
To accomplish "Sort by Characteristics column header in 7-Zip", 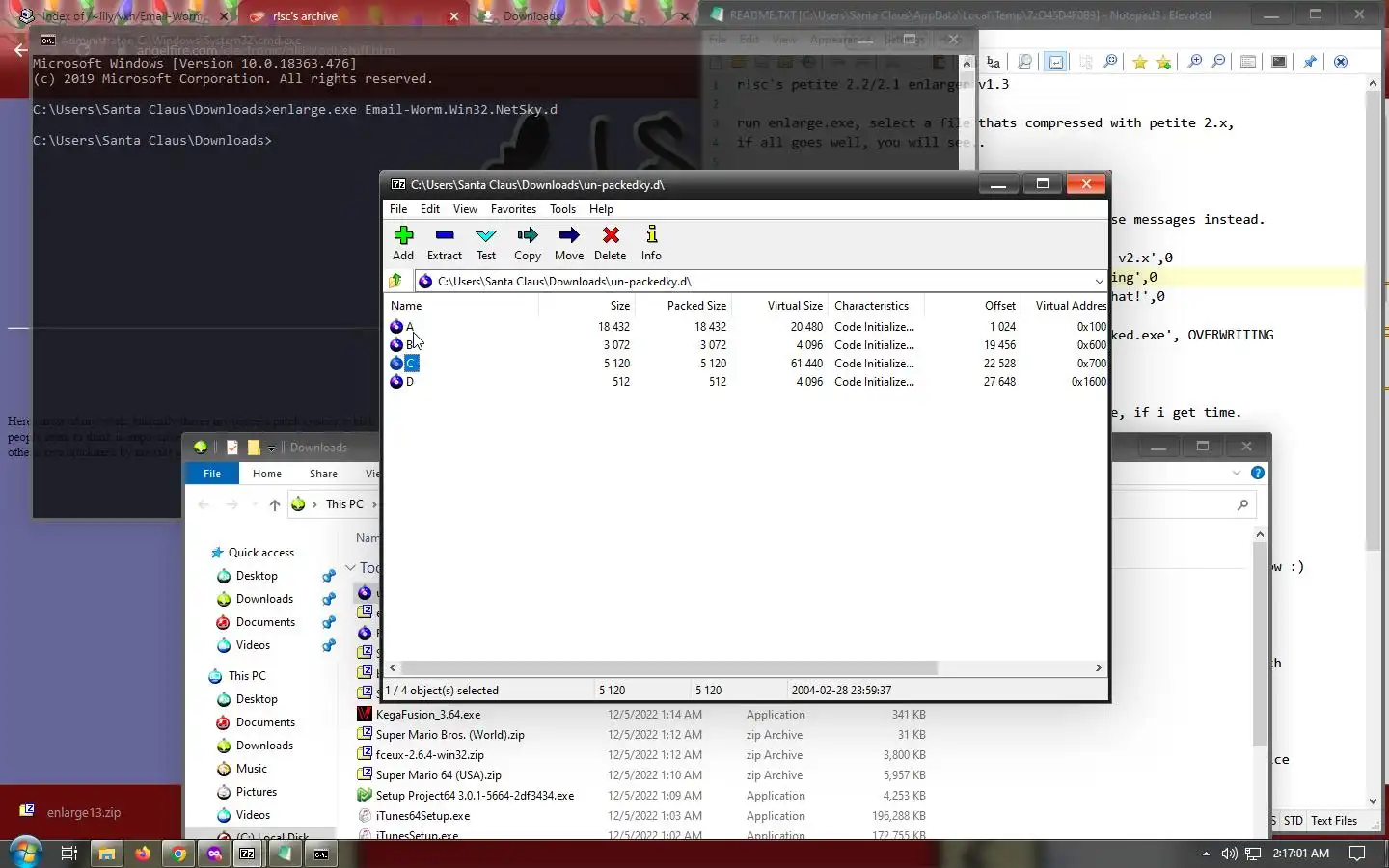I will point(876,306).
